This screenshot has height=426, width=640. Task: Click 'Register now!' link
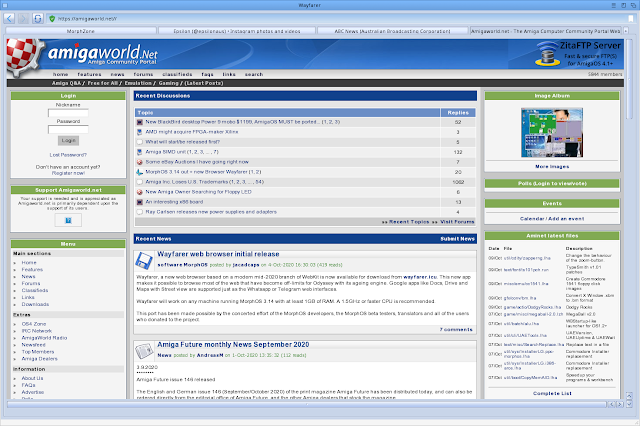68,173
